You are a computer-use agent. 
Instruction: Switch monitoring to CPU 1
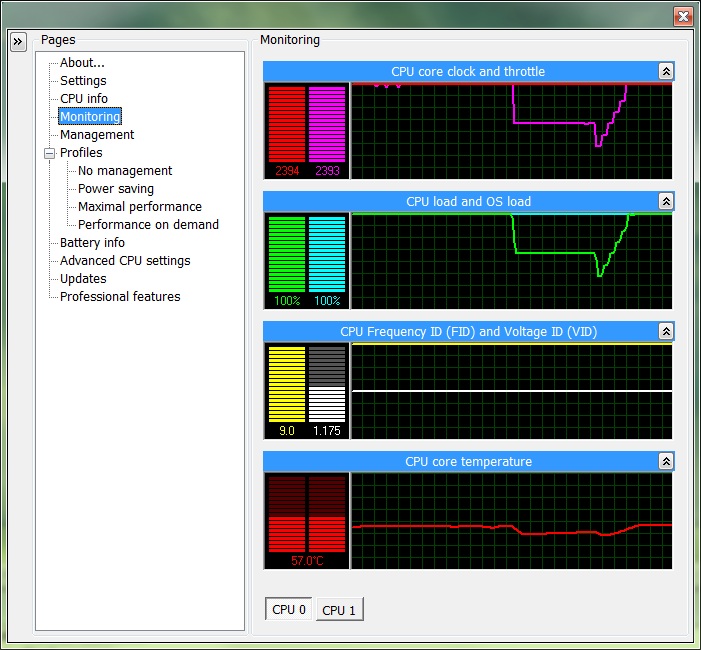339,610
